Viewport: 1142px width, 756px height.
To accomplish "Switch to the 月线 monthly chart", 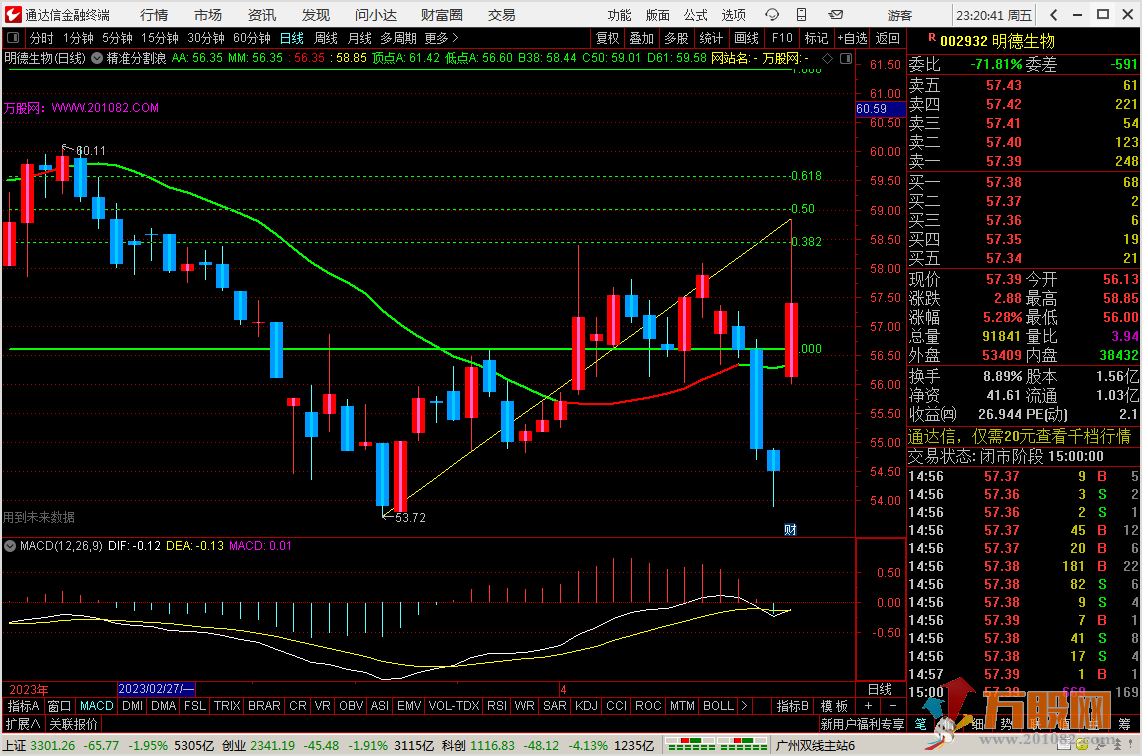I will click(360, 38).
